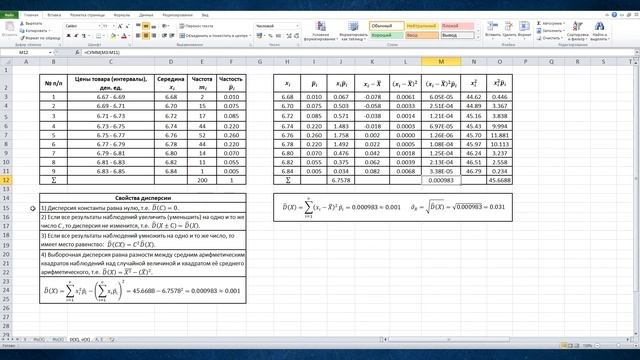Viewport: 640px width, 360px height.
Task: Open the Fill (Заполнить) dropdown
Action: pyautogui.click(x=551, y=31)
